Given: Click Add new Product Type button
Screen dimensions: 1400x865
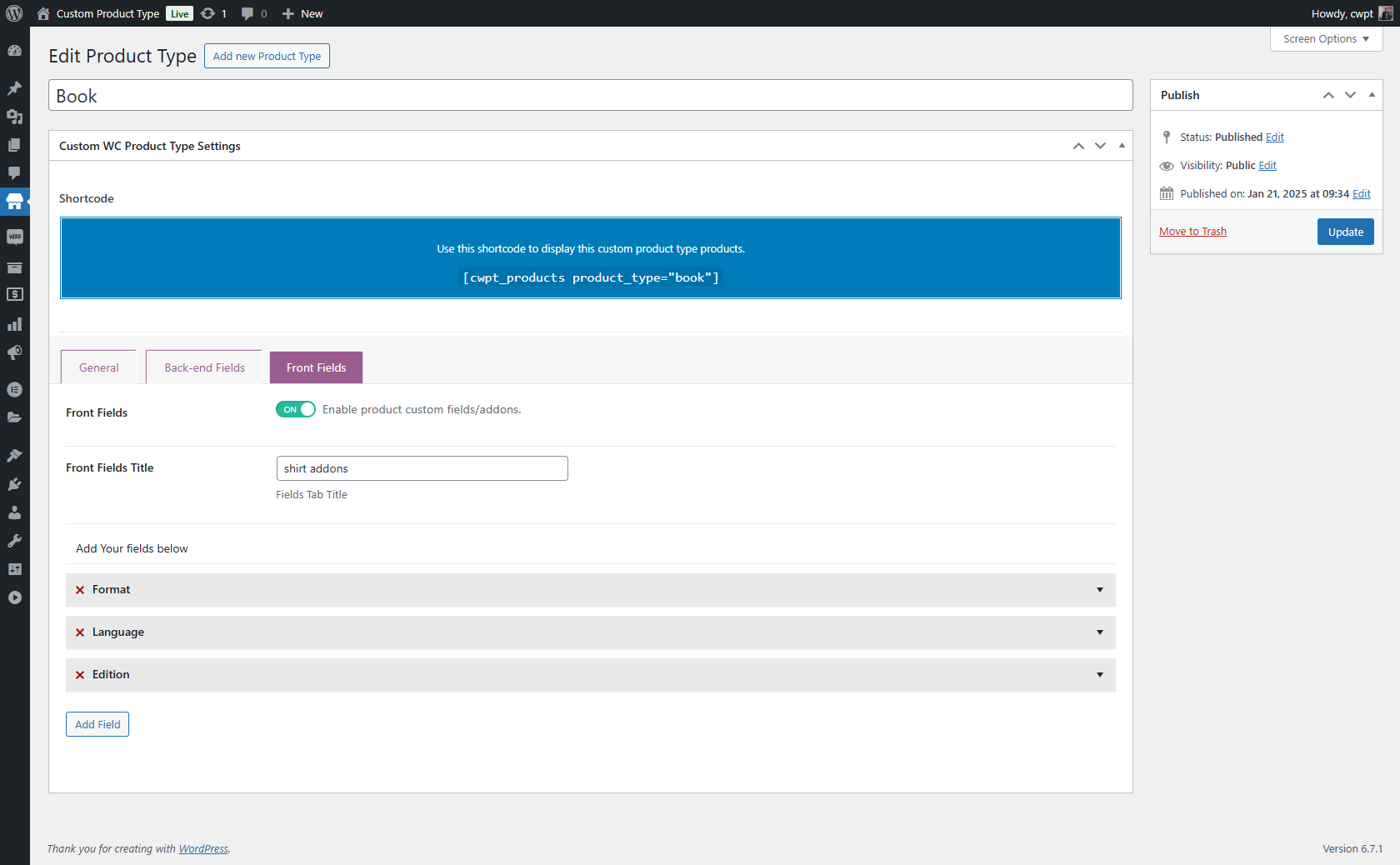Looking at the screenshot, I should pos(267,56).
